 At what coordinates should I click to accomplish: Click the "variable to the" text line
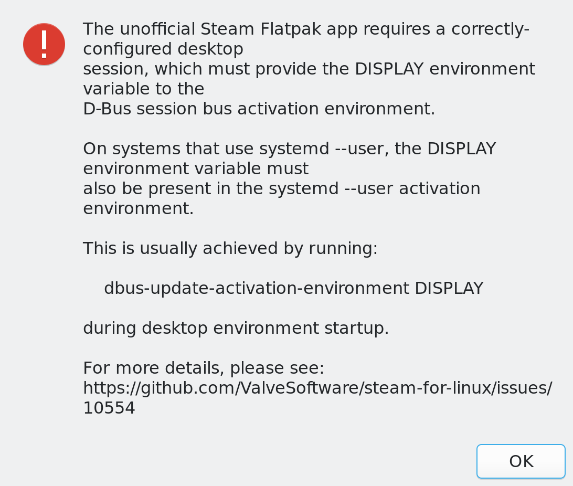pyautogui.click(x=144, y=89)
